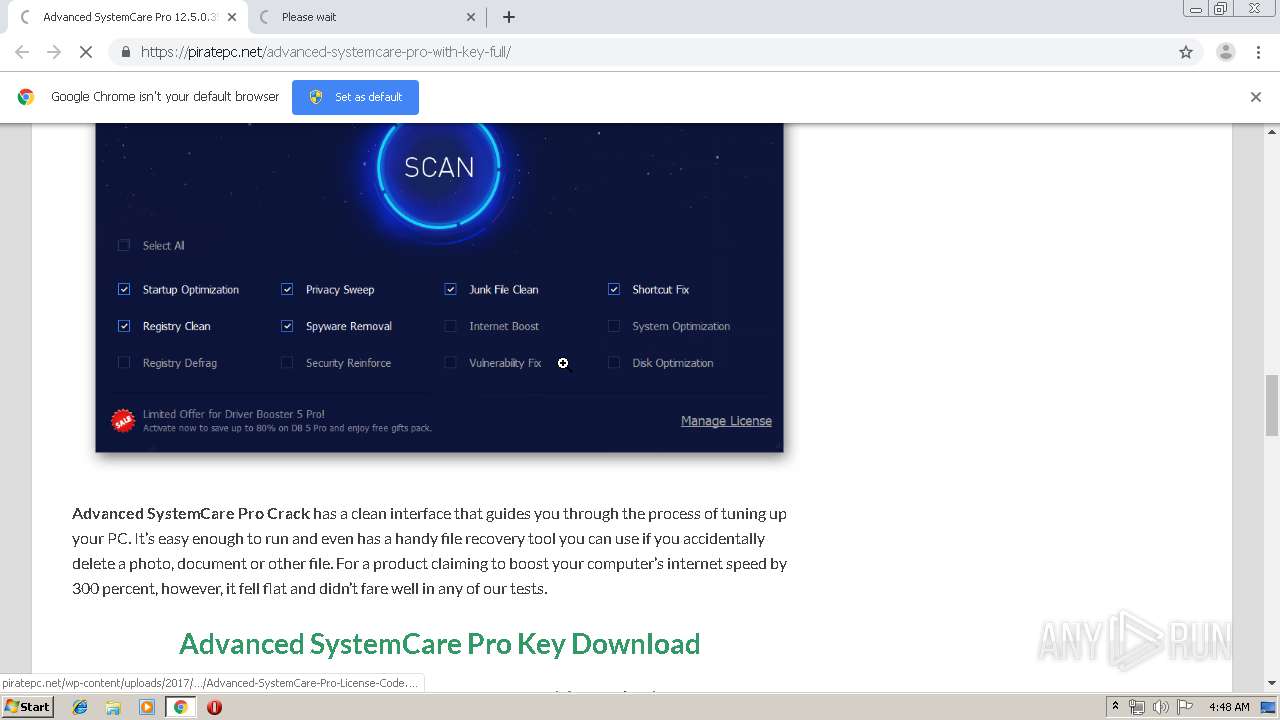Open the Chrome three-dot menu

pos(1258,52)
